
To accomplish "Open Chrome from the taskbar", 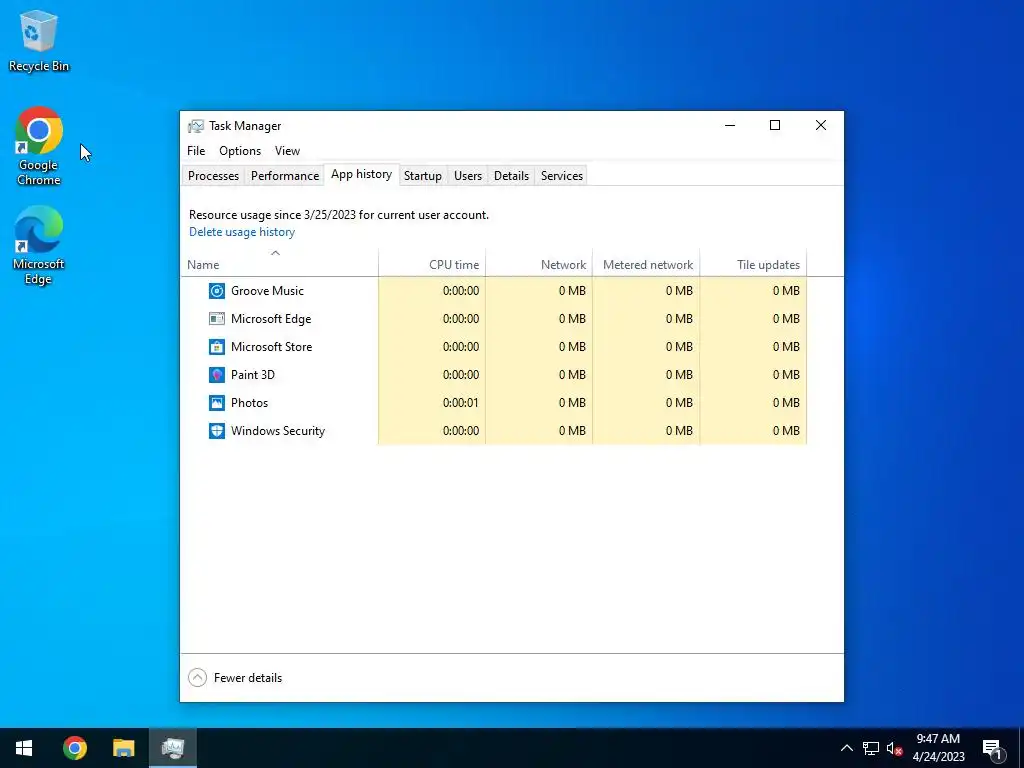I will pyautogui.click(x=74, y=748).
